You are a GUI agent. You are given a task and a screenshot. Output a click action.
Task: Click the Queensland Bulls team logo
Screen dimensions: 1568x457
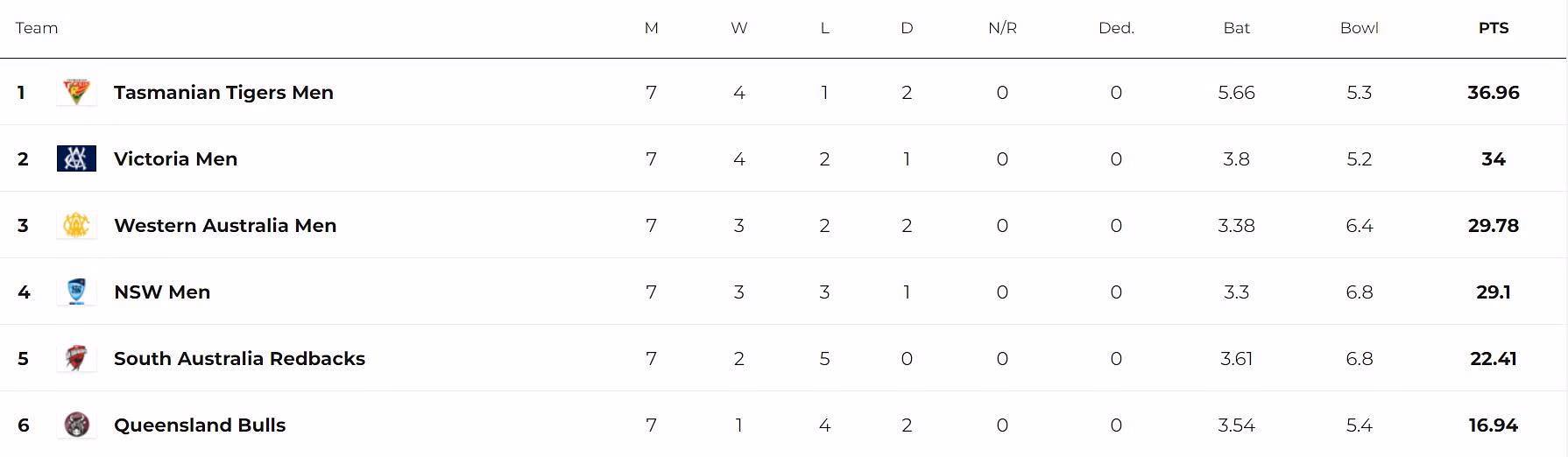76,425
